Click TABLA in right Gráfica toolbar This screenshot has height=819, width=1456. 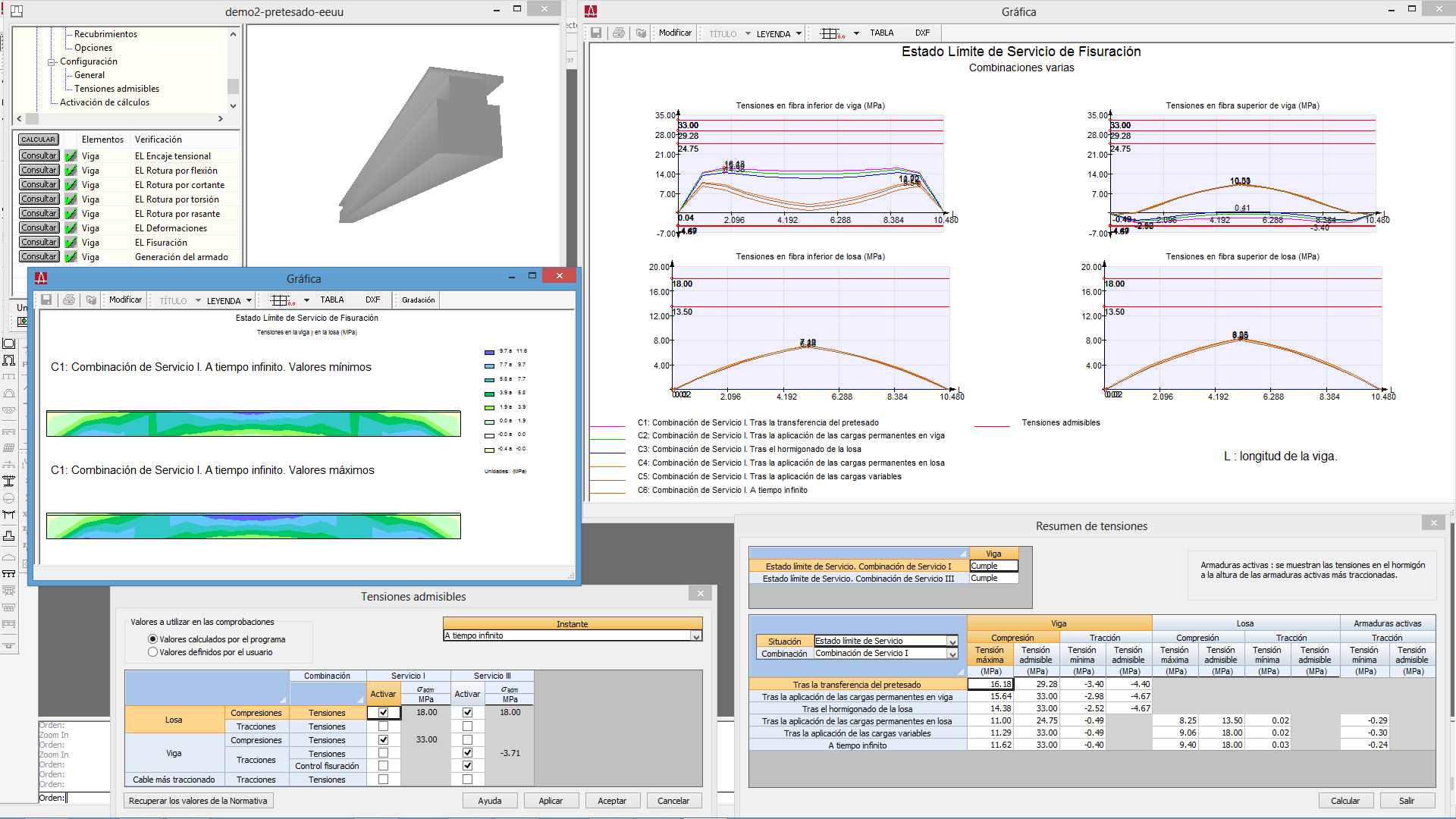tap(881, 33)
